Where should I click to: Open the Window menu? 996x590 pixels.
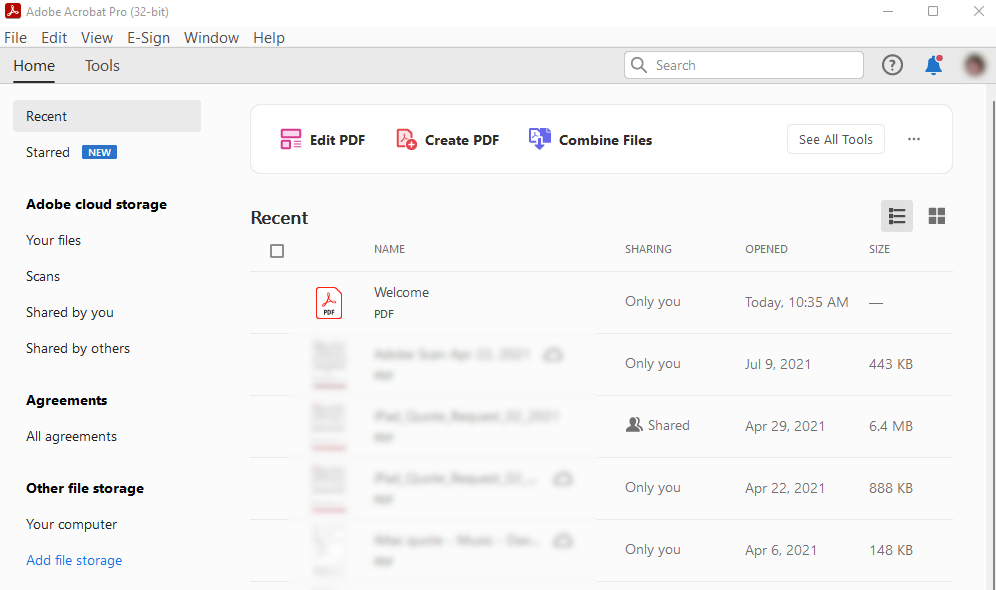pos(211,38)
